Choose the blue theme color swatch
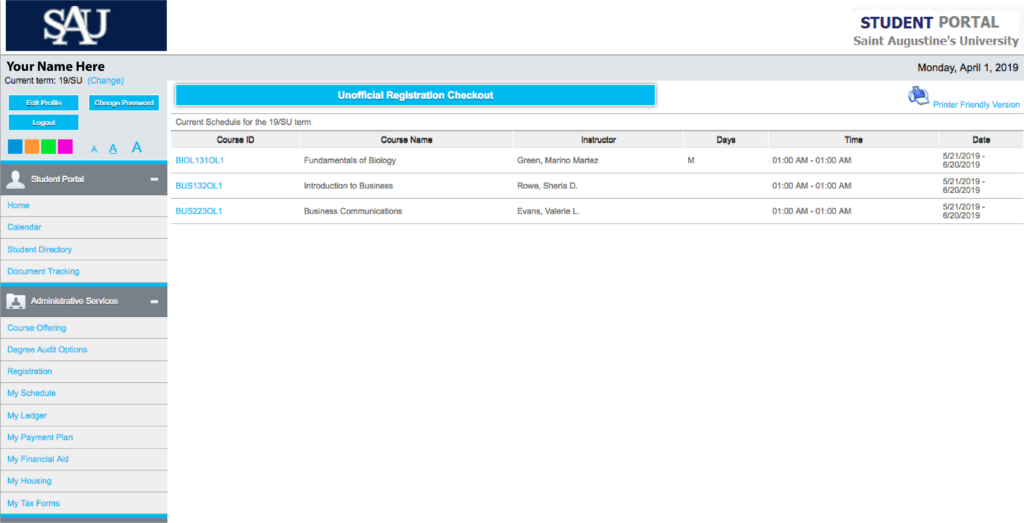 (15, 146)
